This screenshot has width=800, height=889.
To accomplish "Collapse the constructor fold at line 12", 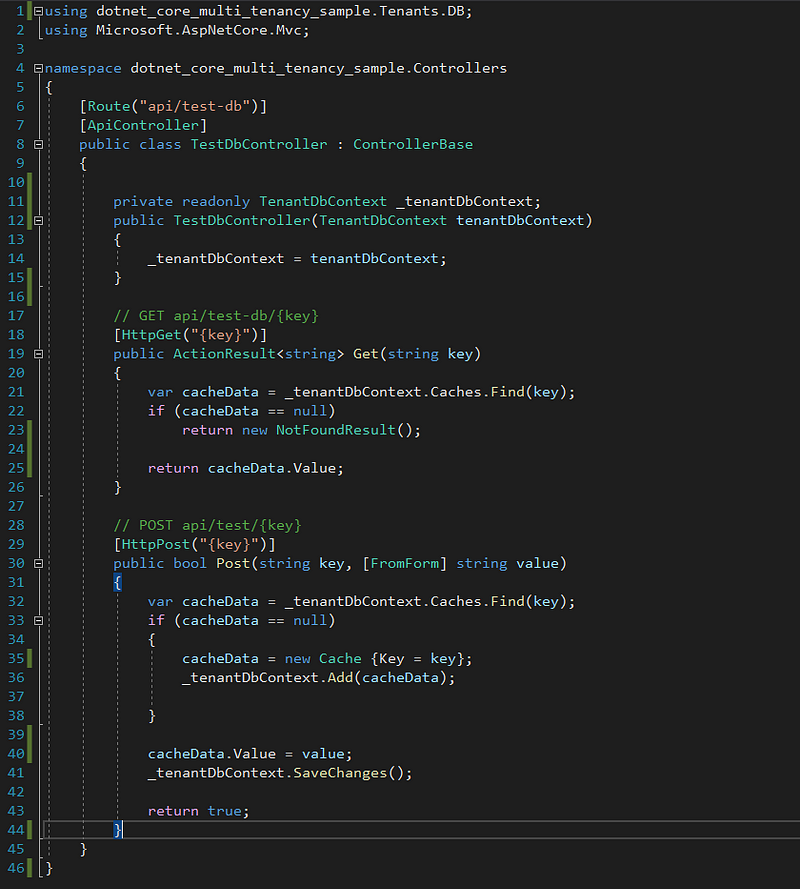I will point(39,221).
